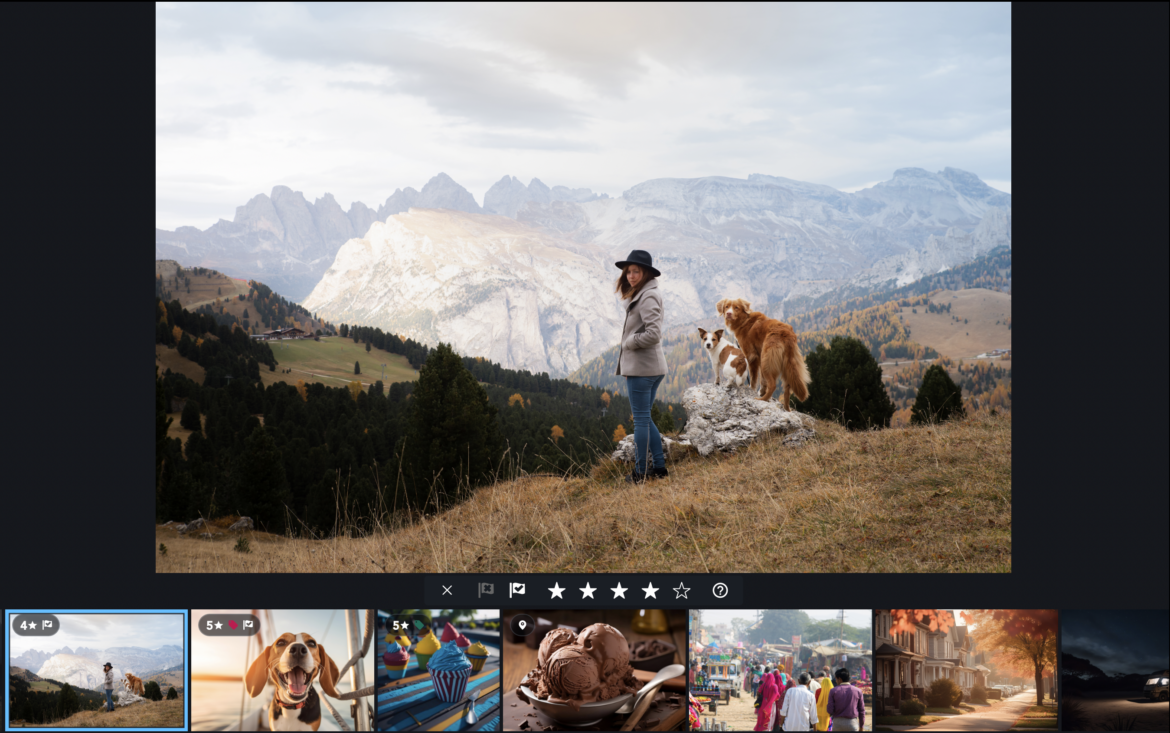The image size is (1170, 733).
Task: Close the rating toolbar with the X icon
Action: 447,591
